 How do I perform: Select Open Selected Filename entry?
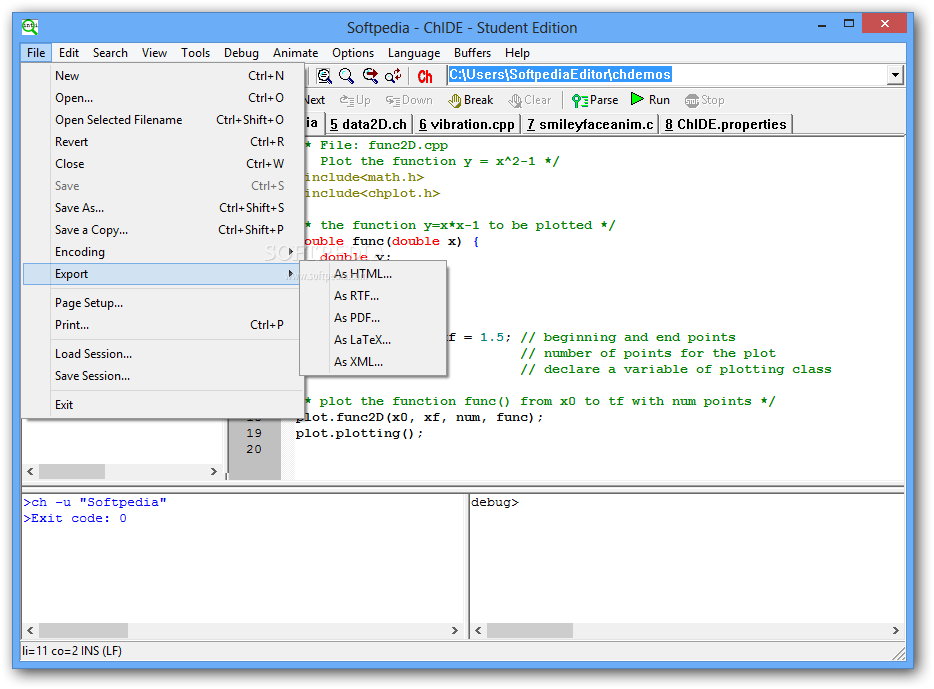[x=162, y=120]
